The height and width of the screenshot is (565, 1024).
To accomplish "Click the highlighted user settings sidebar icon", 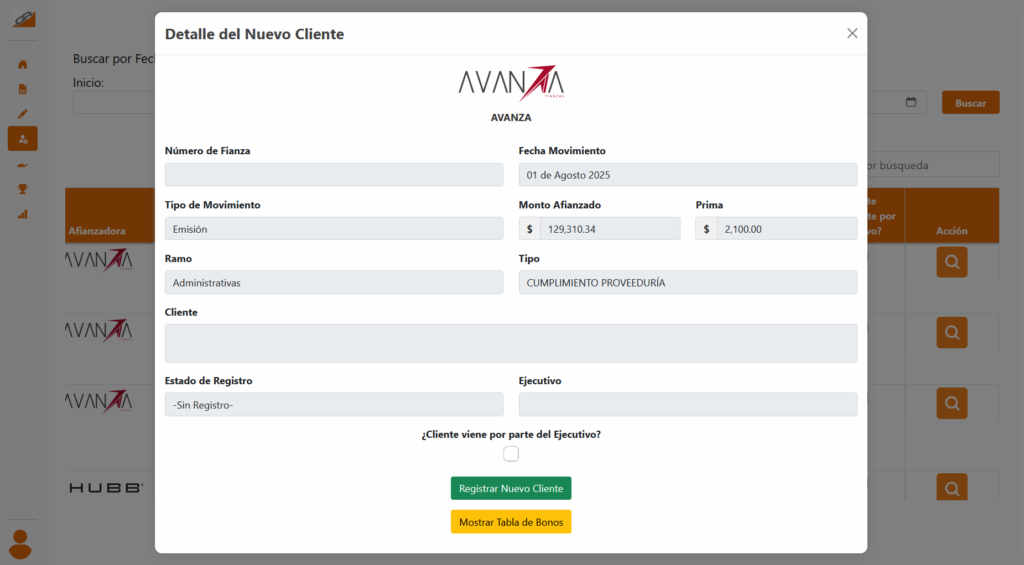I will (22, 139).
